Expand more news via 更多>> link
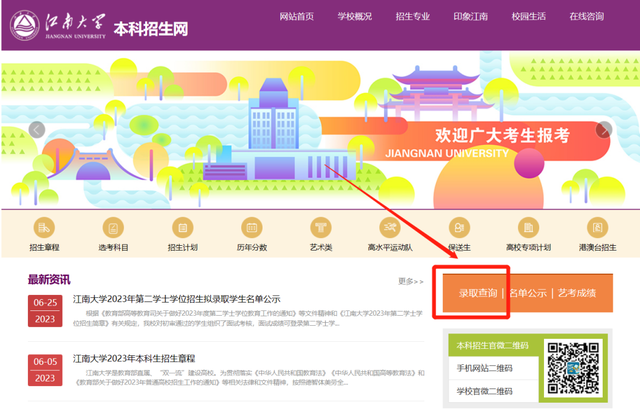This screenshot has width=640, height=414. pos(410,282)
